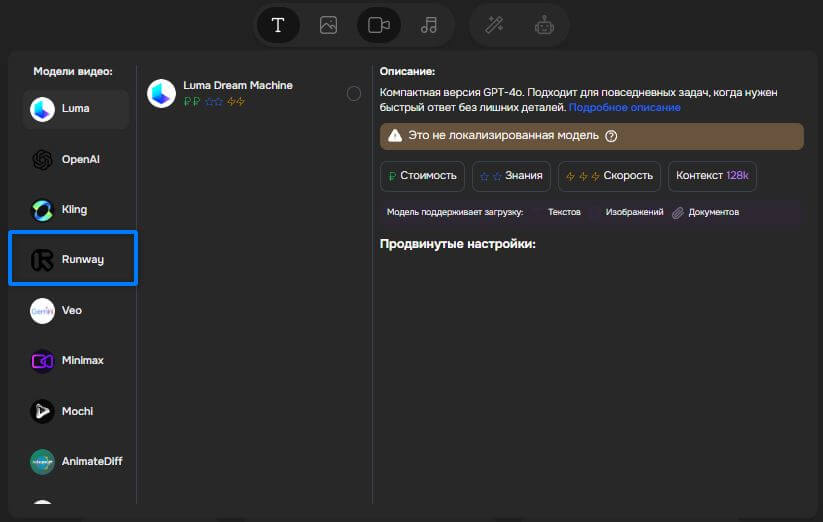
Task: Click the paperclip documents icon
Action: (x=678, y=213)
